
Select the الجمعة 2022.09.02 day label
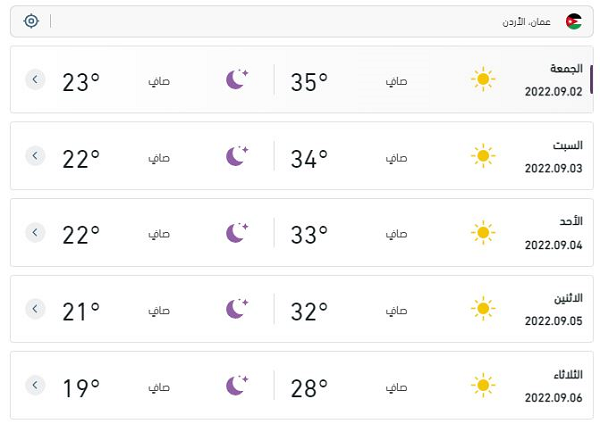[x=553, y=79]
